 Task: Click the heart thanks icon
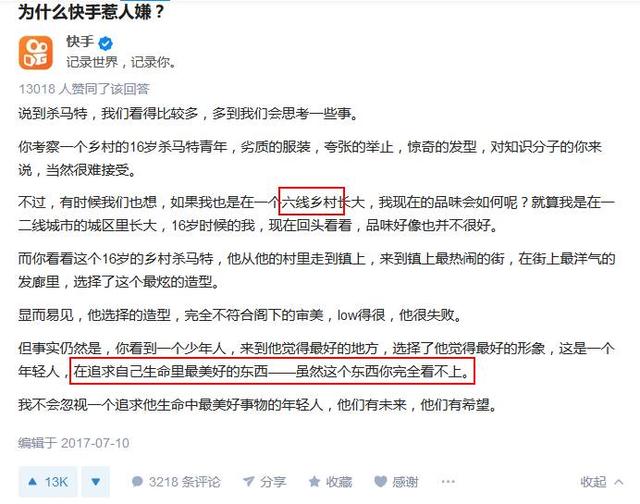[380, 482]
